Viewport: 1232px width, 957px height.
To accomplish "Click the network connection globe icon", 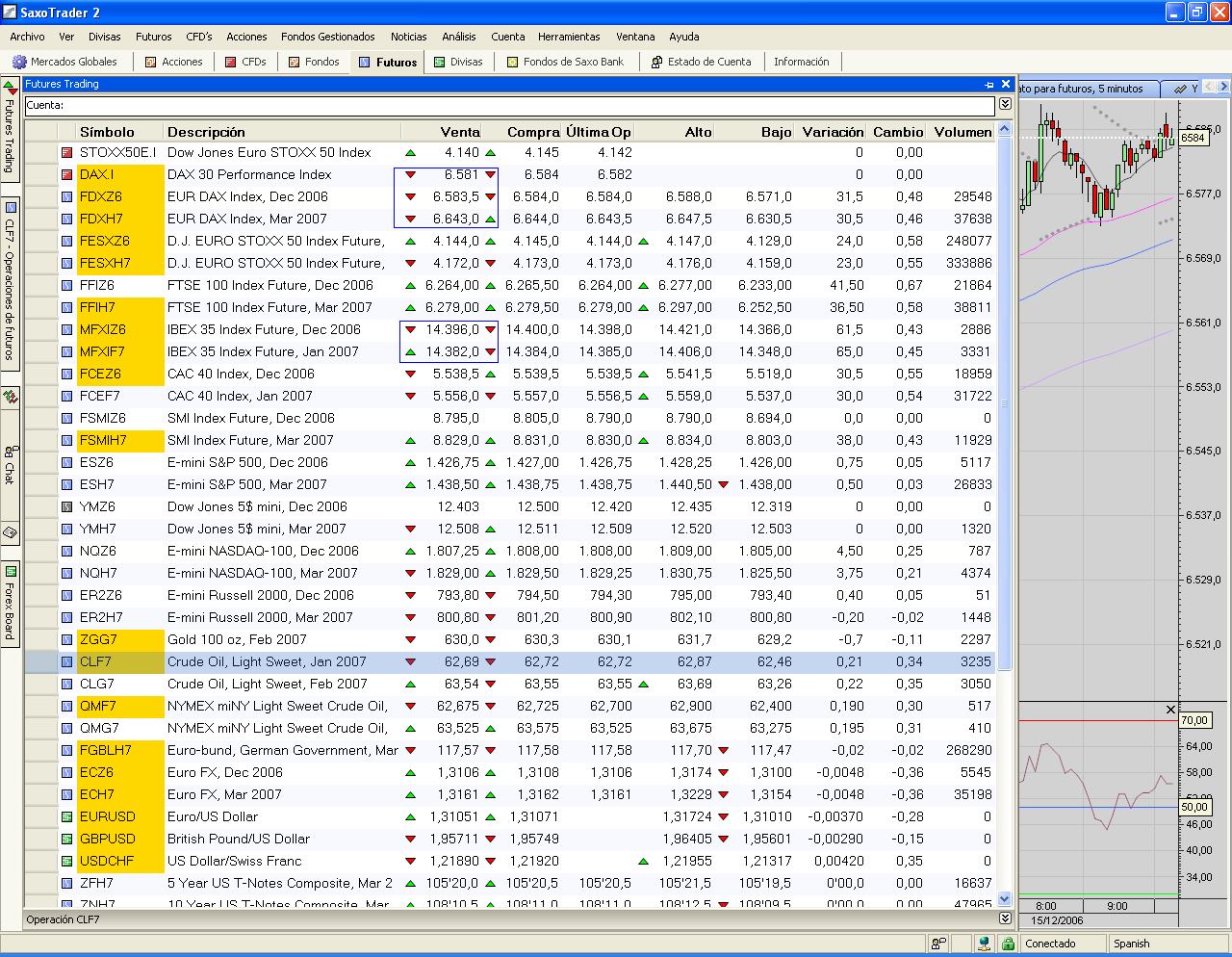I will [x=984, y=944].
